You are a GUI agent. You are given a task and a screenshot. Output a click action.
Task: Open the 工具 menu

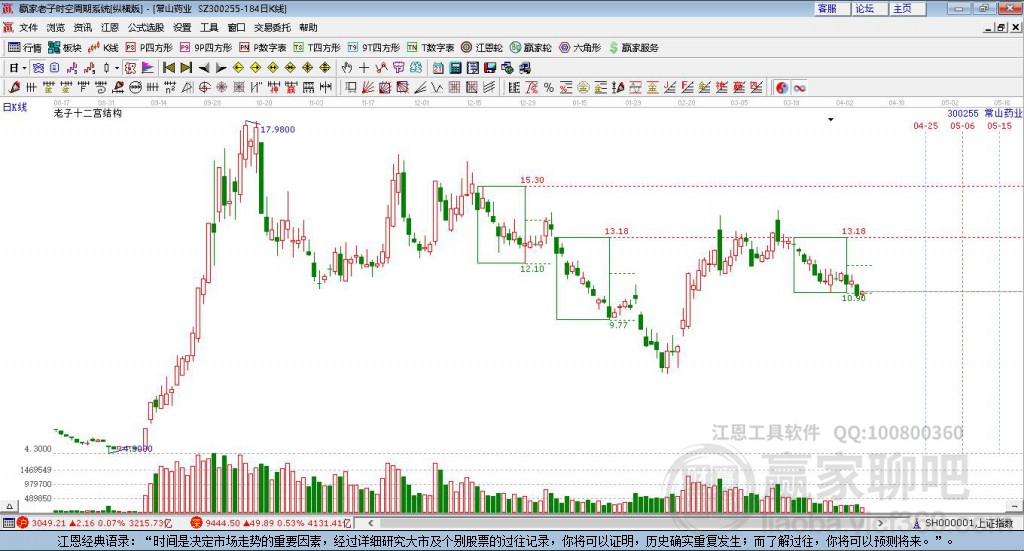pyautogui.click(x=209, y=27)
